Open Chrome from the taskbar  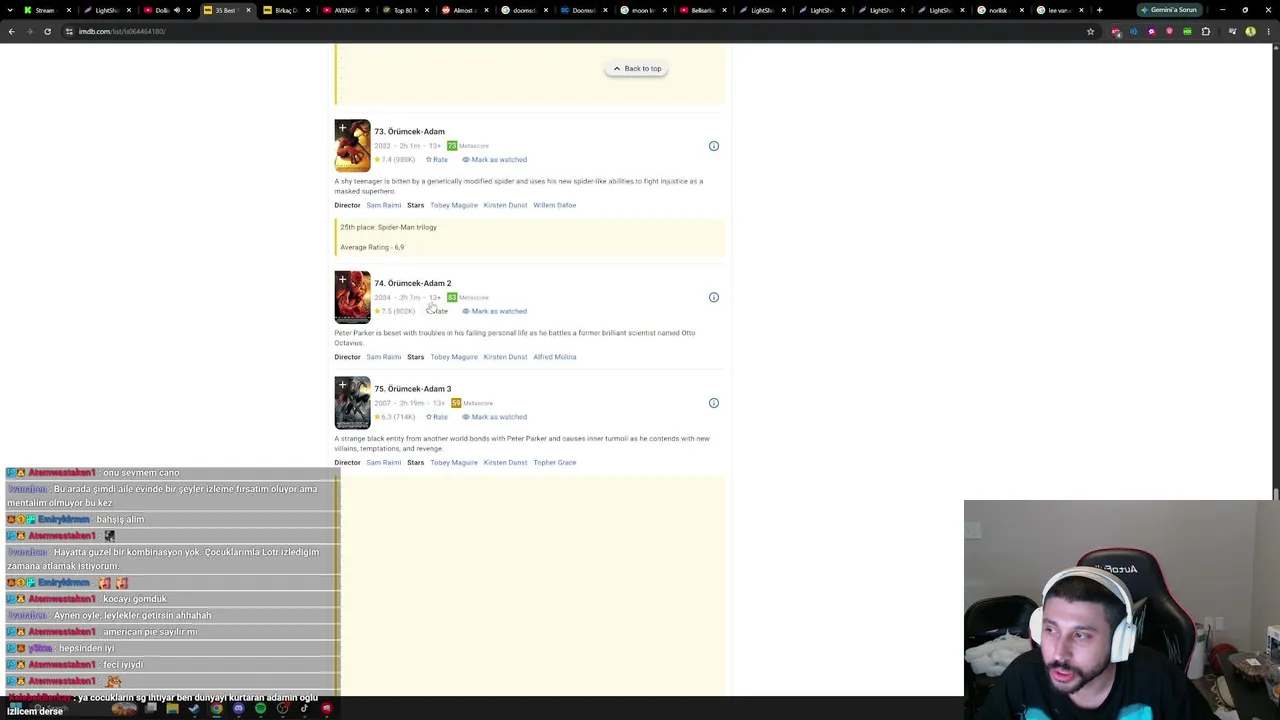click(216, 709)
